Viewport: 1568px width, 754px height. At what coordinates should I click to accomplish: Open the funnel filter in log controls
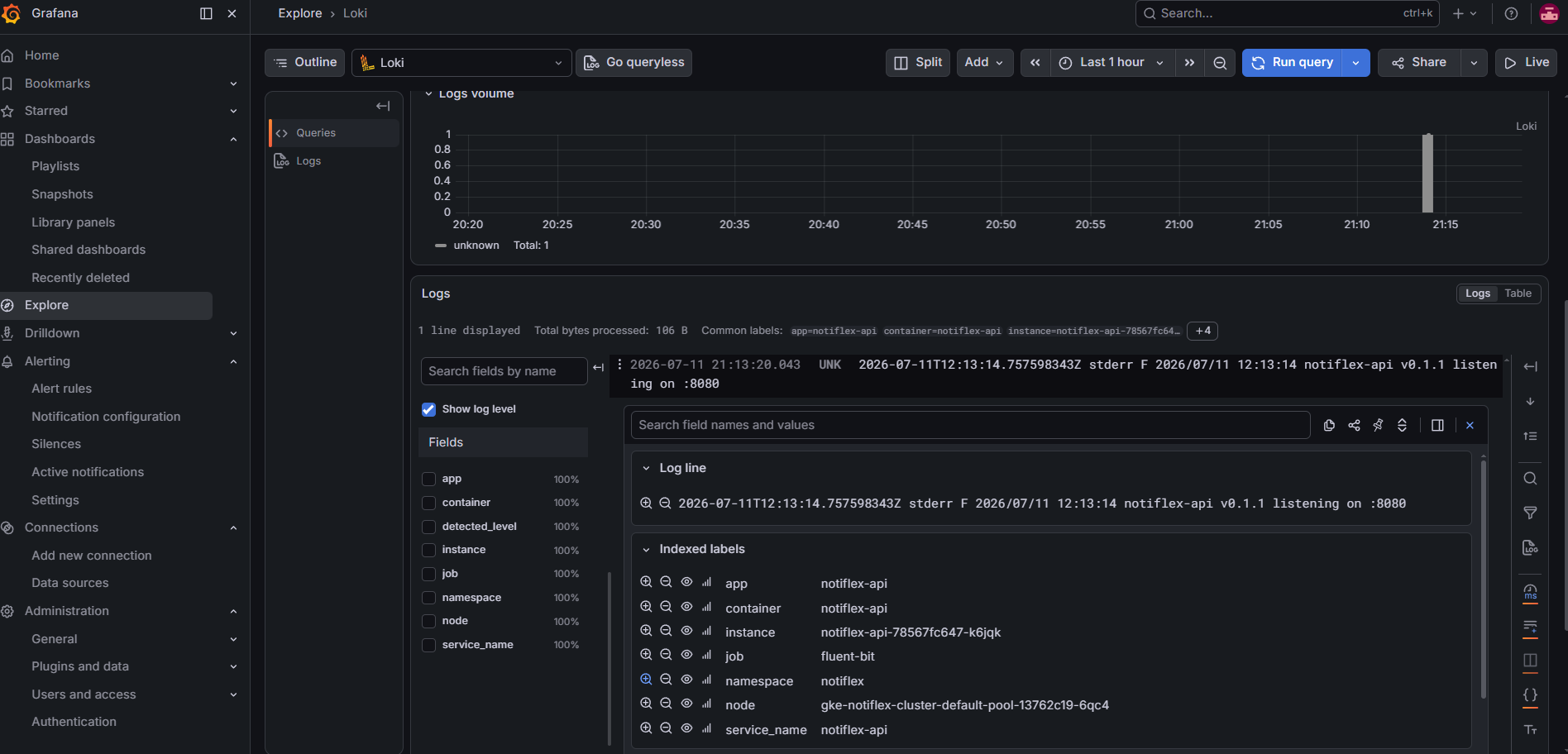tap(1531, 513)
